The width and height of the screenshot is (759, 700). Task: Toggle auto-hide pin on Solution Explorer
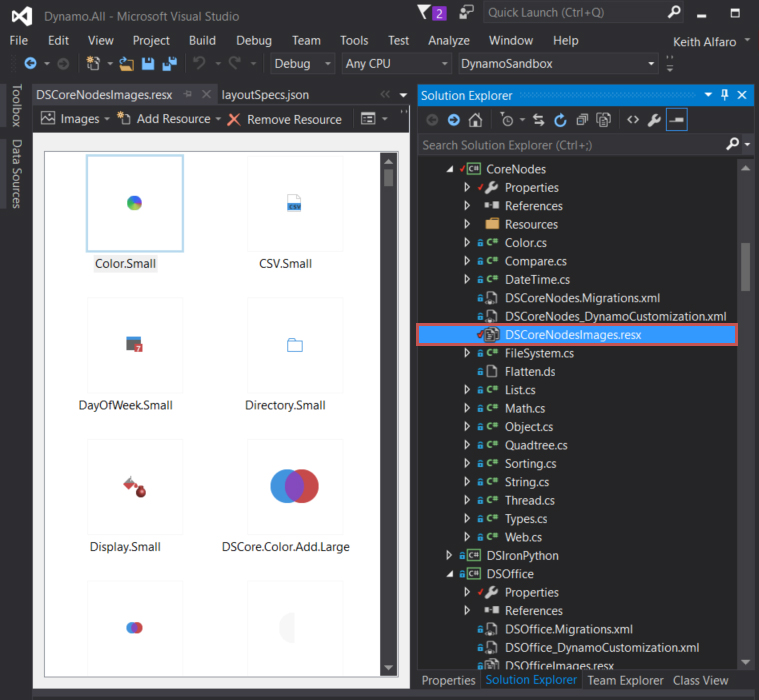pyautogui.click(x=724, y=95)
